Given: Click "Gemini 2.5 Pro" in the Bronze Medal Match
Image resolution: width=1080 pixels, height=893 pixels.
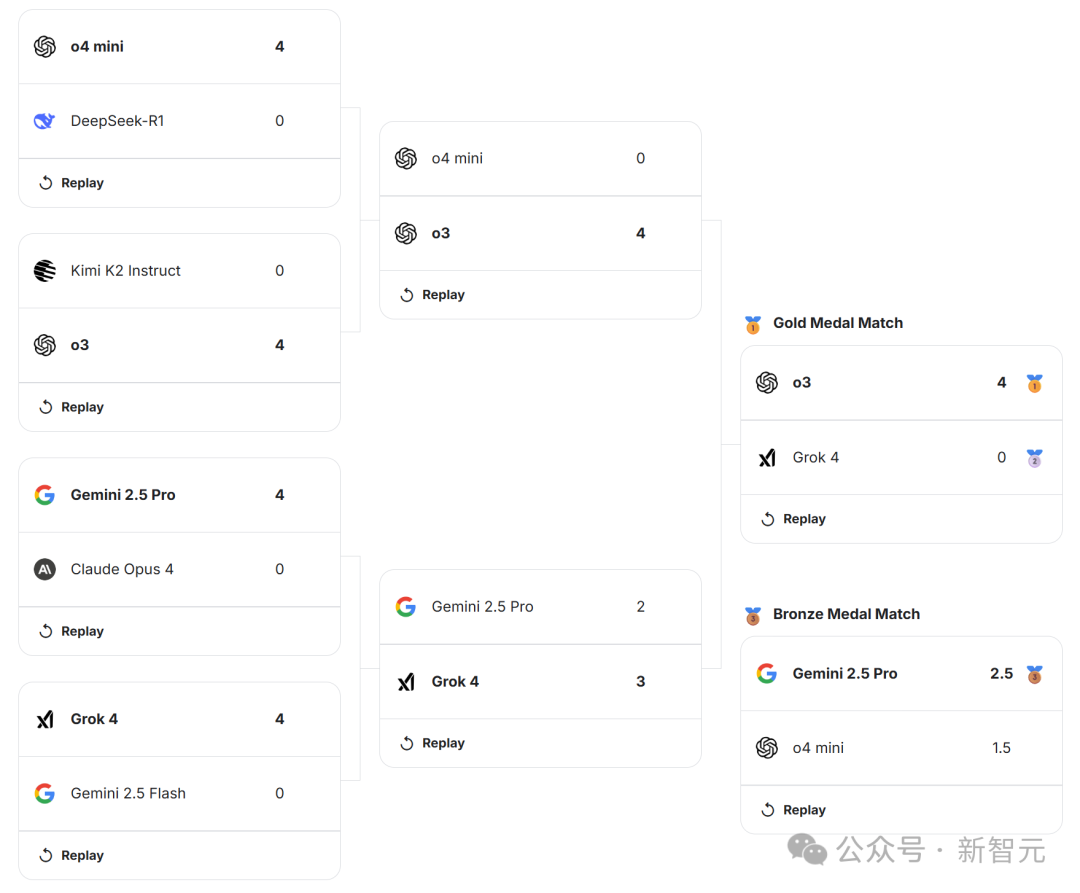Looking at the screenshot, I should point(844,673).
